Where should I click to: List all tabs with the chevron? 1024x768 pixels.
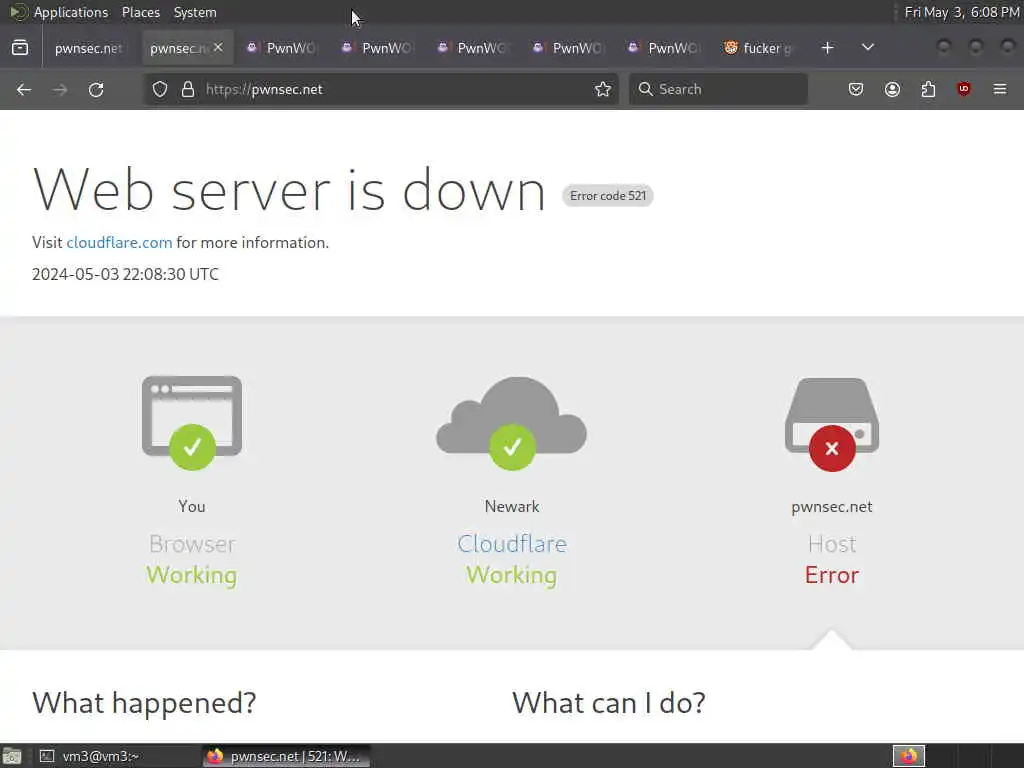[868, 48]
